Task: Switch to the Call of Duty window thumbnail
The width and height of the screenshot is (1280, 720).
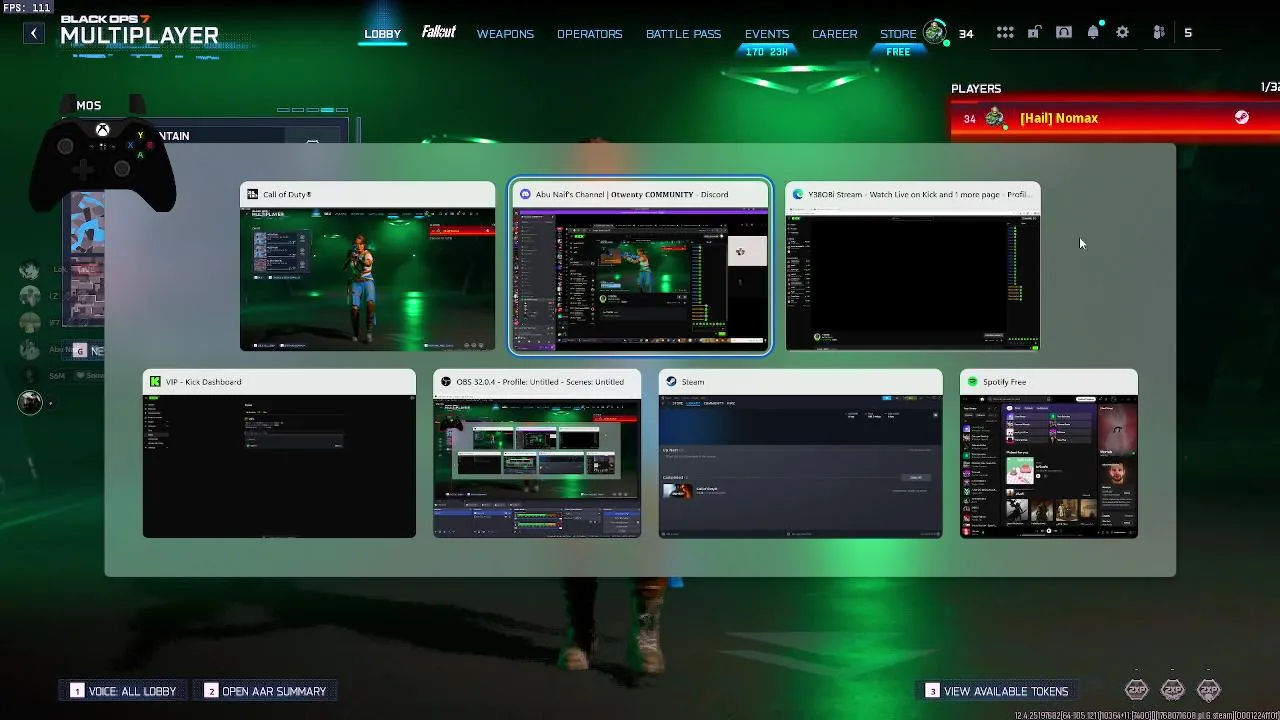Action: tap(367, 266)
